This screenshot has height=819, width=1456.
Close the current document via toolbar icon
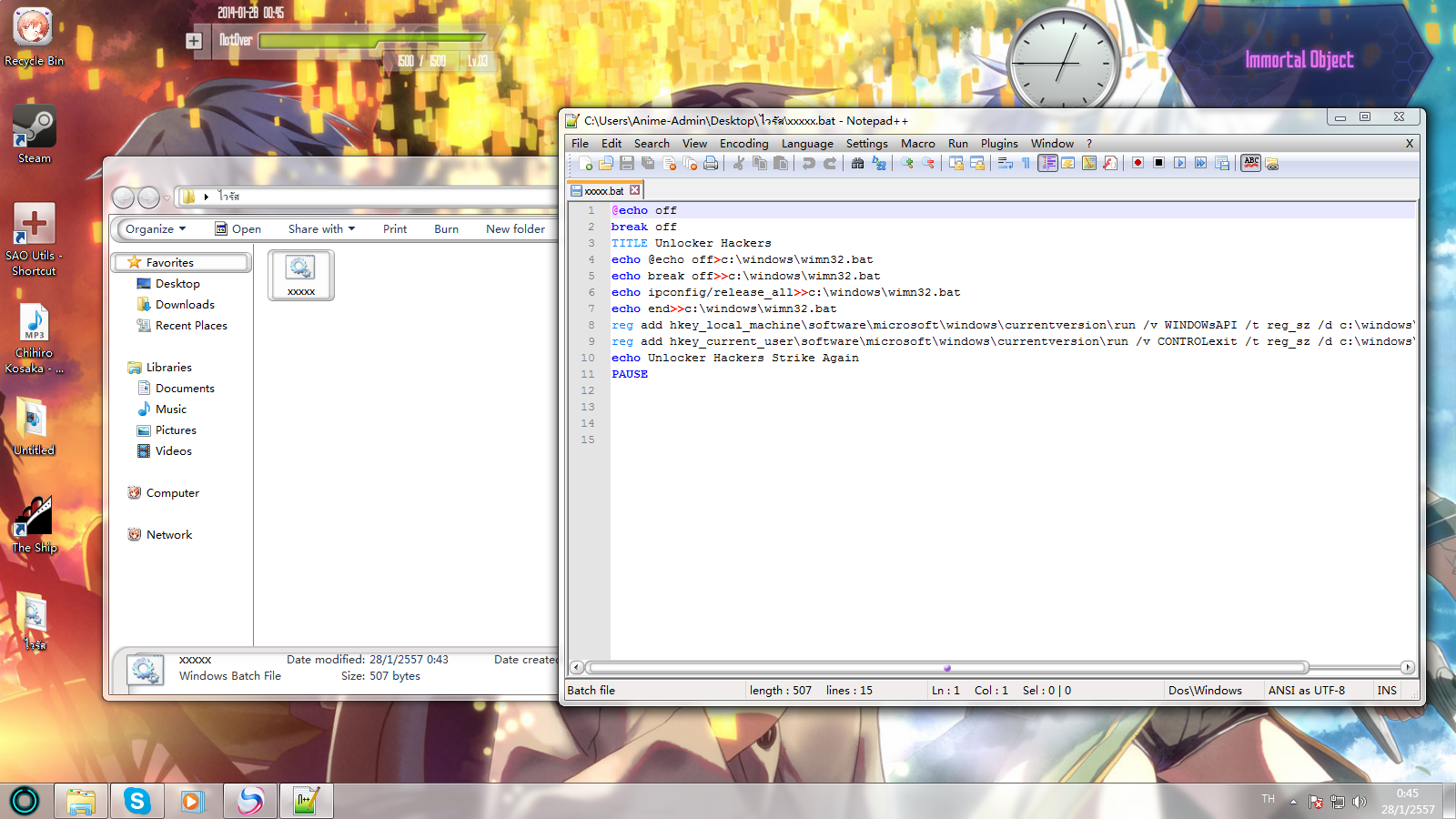[669, 164]
